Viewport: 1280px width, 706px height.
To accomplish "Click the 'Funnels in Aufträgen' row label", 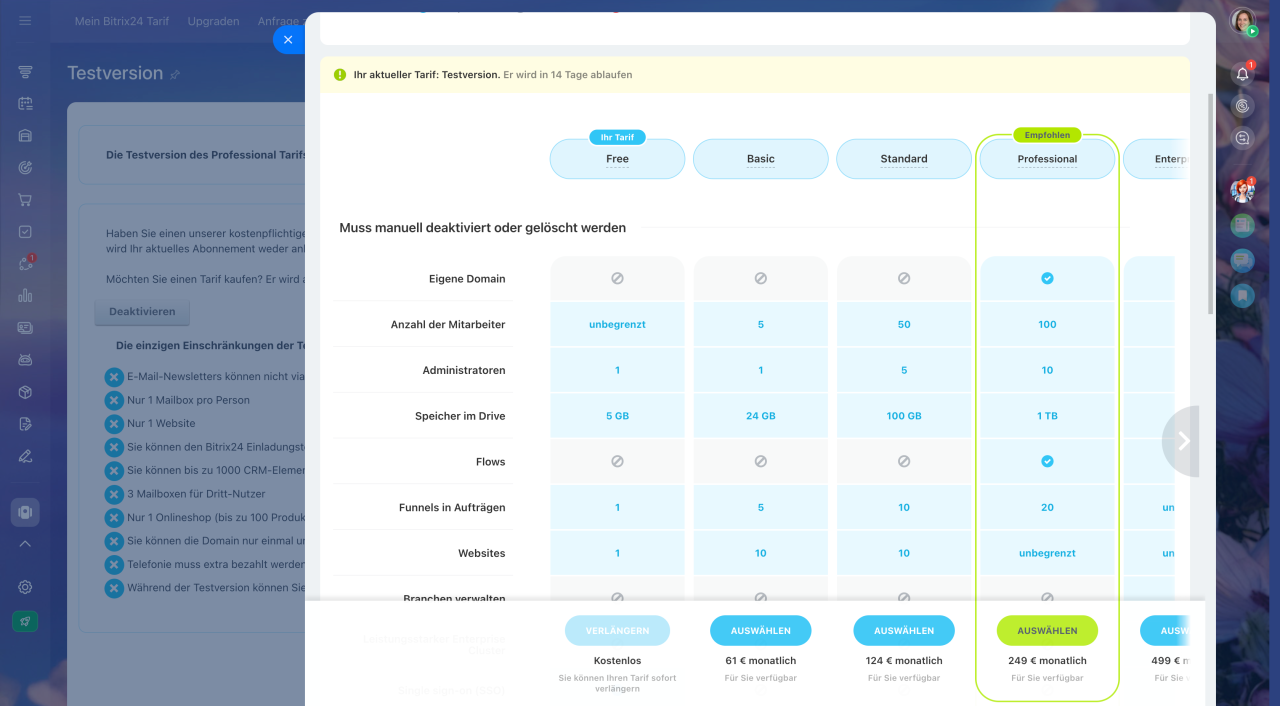I will pos(452,508).
